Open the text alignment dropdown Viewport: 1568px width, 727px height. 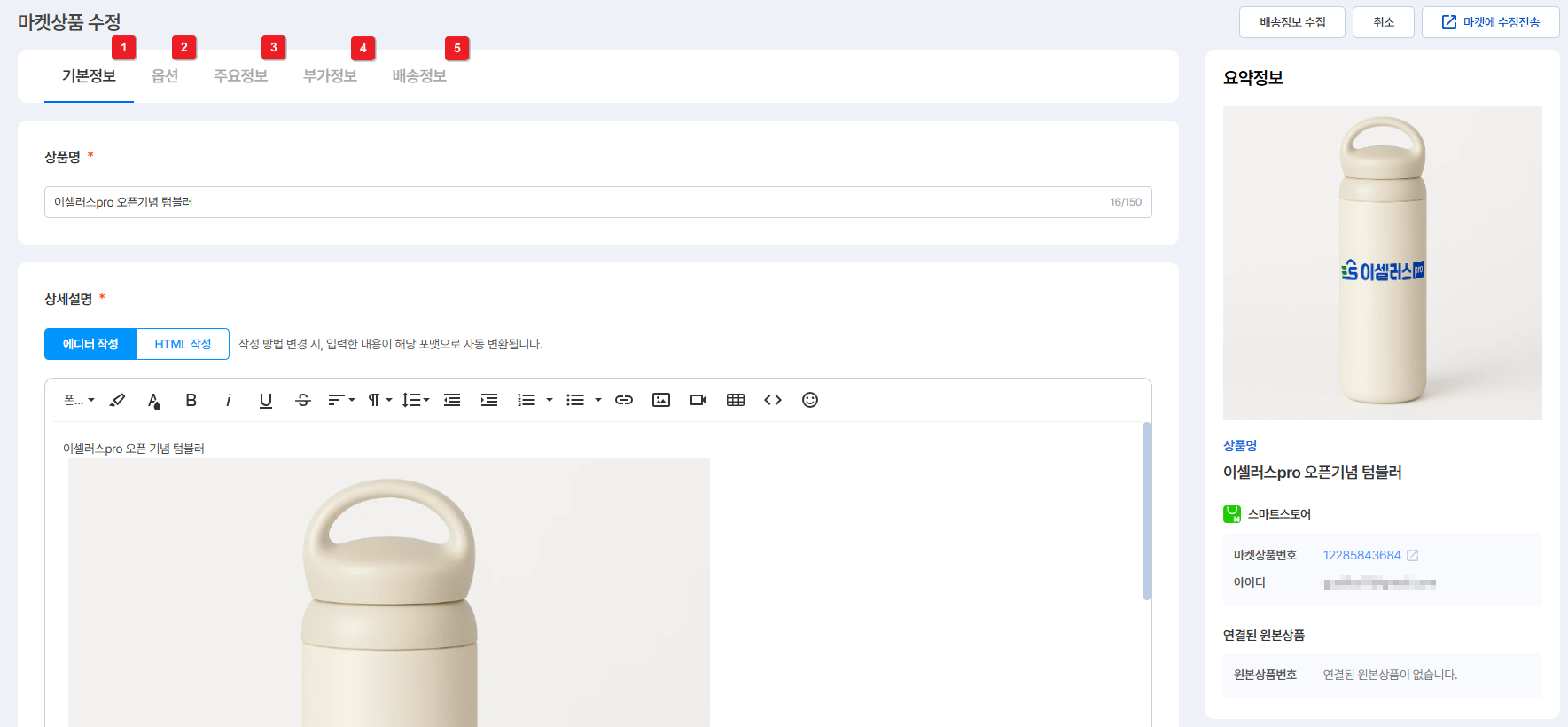pos(341,400)
